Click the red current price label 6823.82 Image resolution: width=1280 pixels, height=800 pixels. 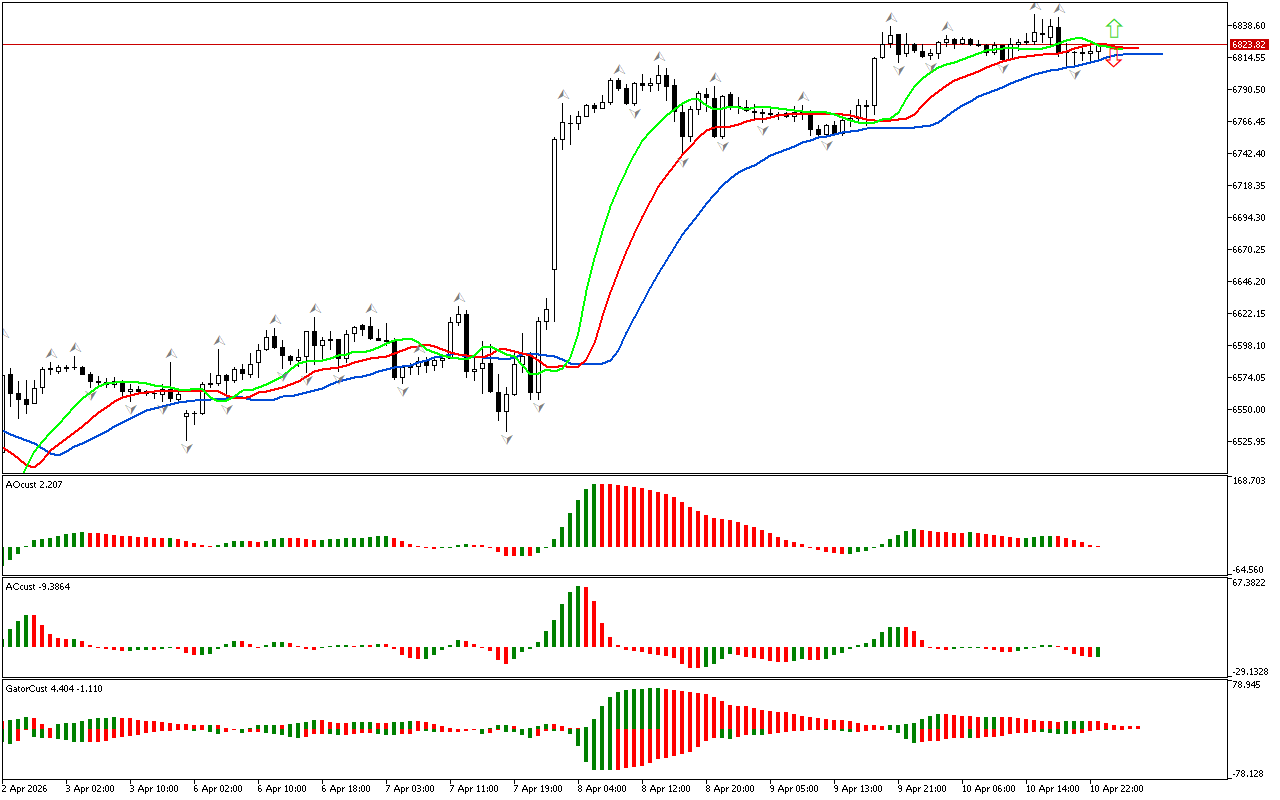tap(1249, 45)
